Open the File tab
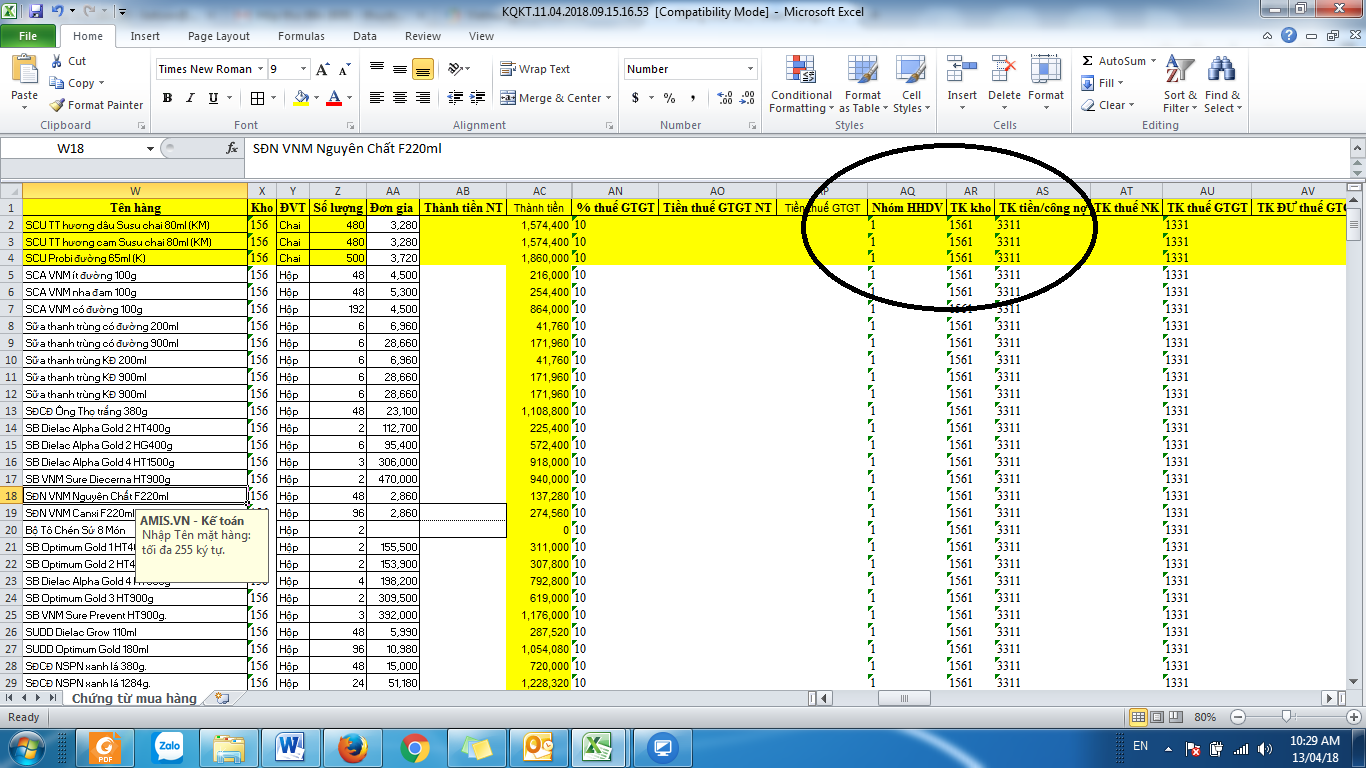Viewport: 1366px width, 768px height. [28, 36]
